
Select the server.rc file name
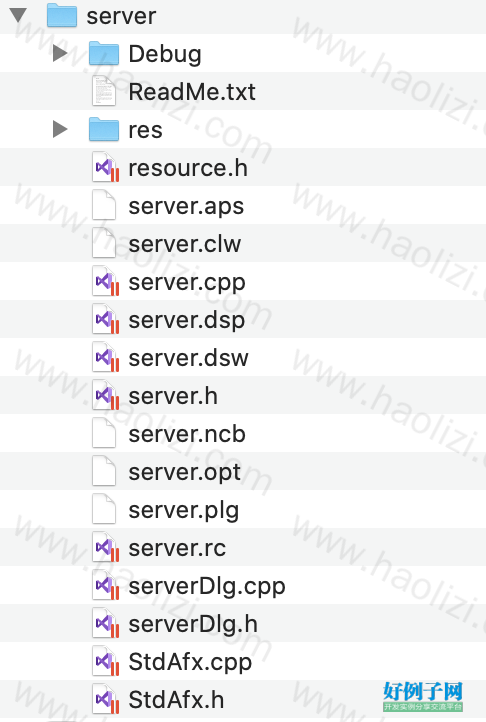point(177,548)
